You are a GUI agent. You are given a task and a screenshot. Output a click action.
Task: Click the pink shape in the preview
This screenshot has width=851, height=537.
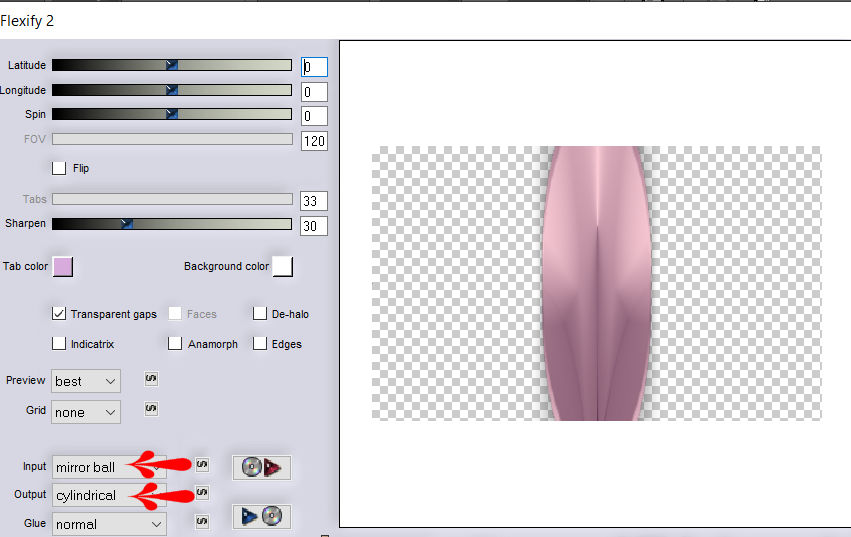(596, 283)
